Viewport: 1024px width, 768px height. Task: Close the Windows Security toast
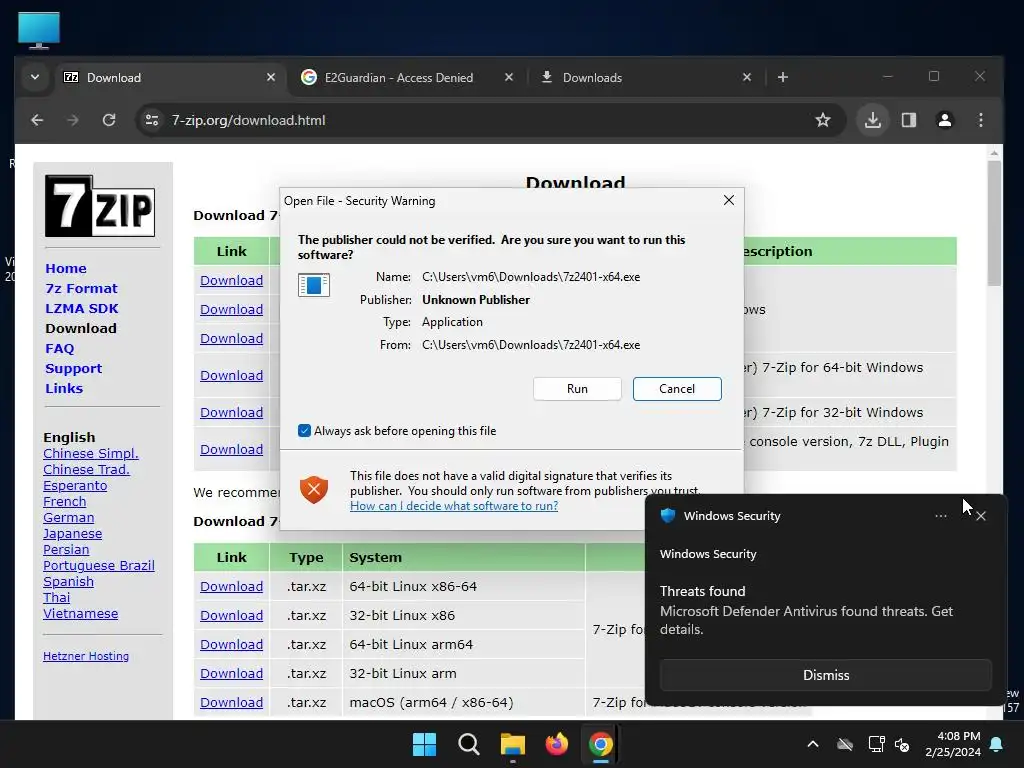tap(981, 516)
